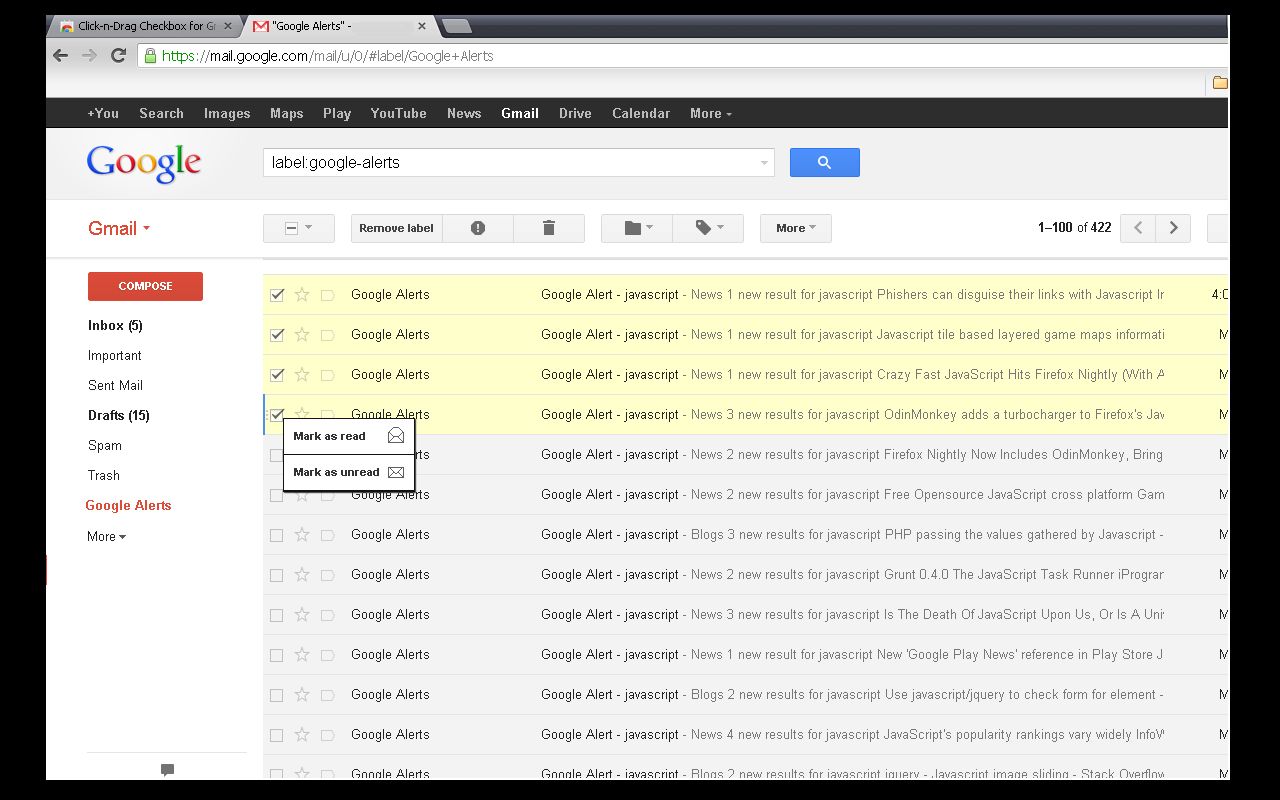Check the Firefox Nightly OdinMonkey email row
The image size is (1280, 800).
(x=276, y=454)
